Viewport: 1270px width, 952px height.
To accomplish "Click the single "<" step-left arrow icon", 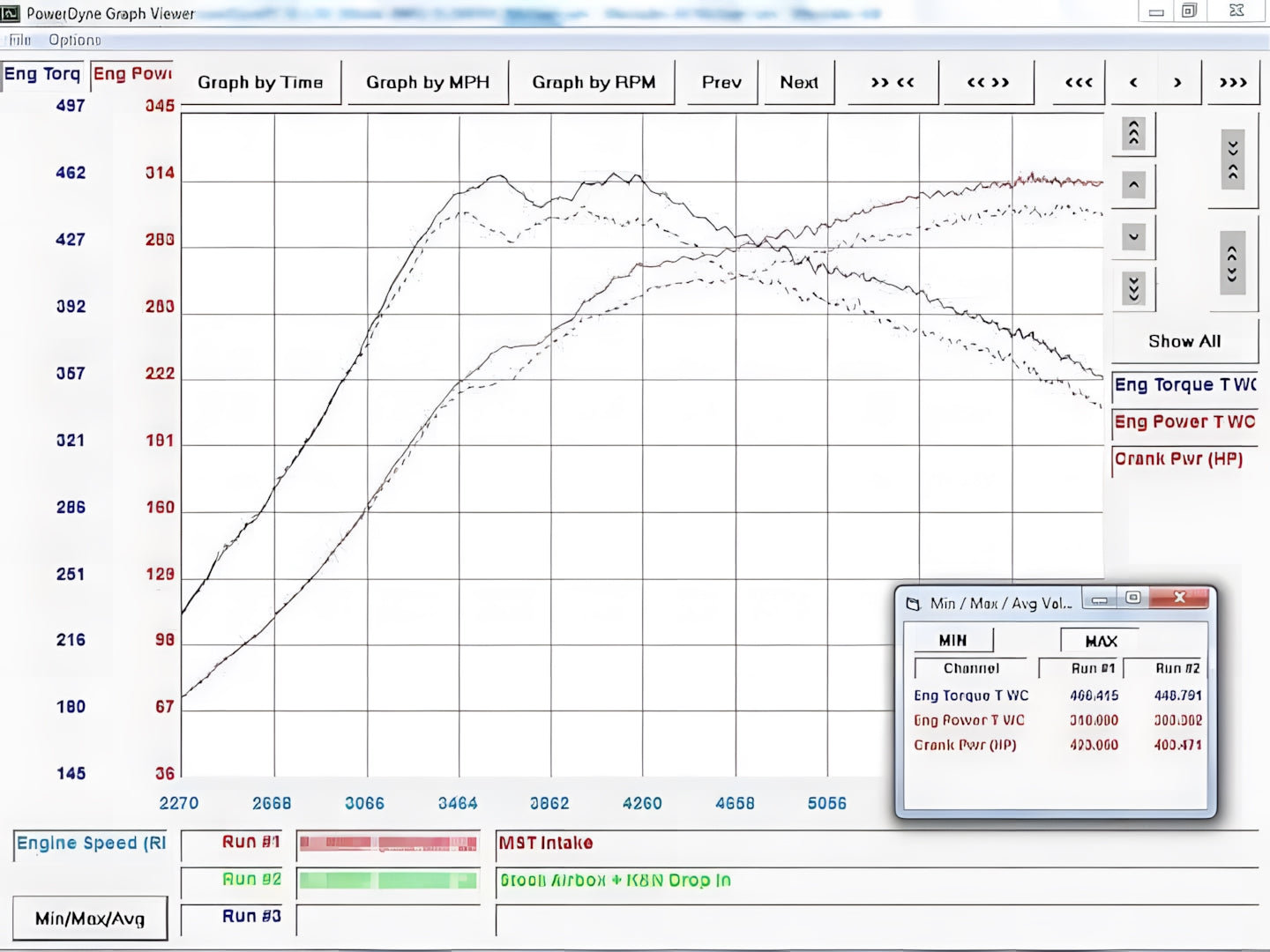I will [x=1133, y=82].
